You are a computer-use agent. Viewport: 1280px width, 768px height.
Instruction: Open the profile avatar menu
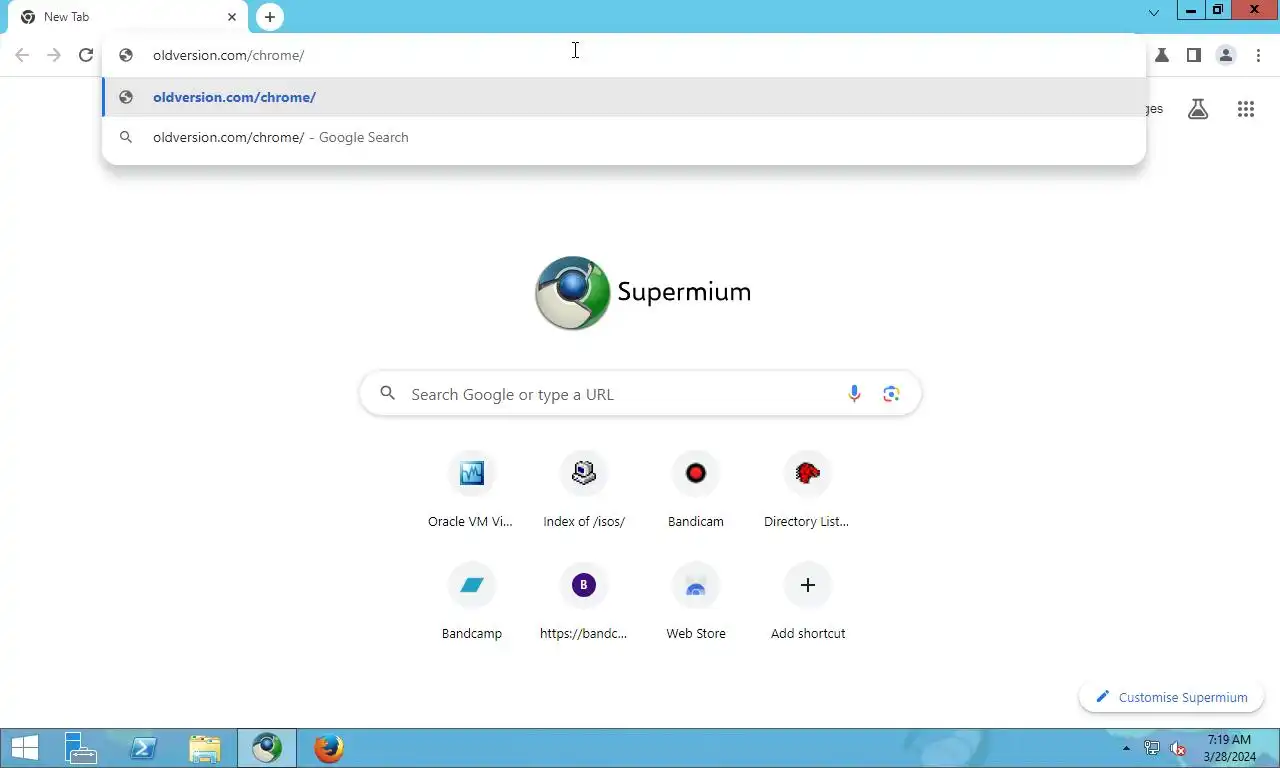(1226, 55)
